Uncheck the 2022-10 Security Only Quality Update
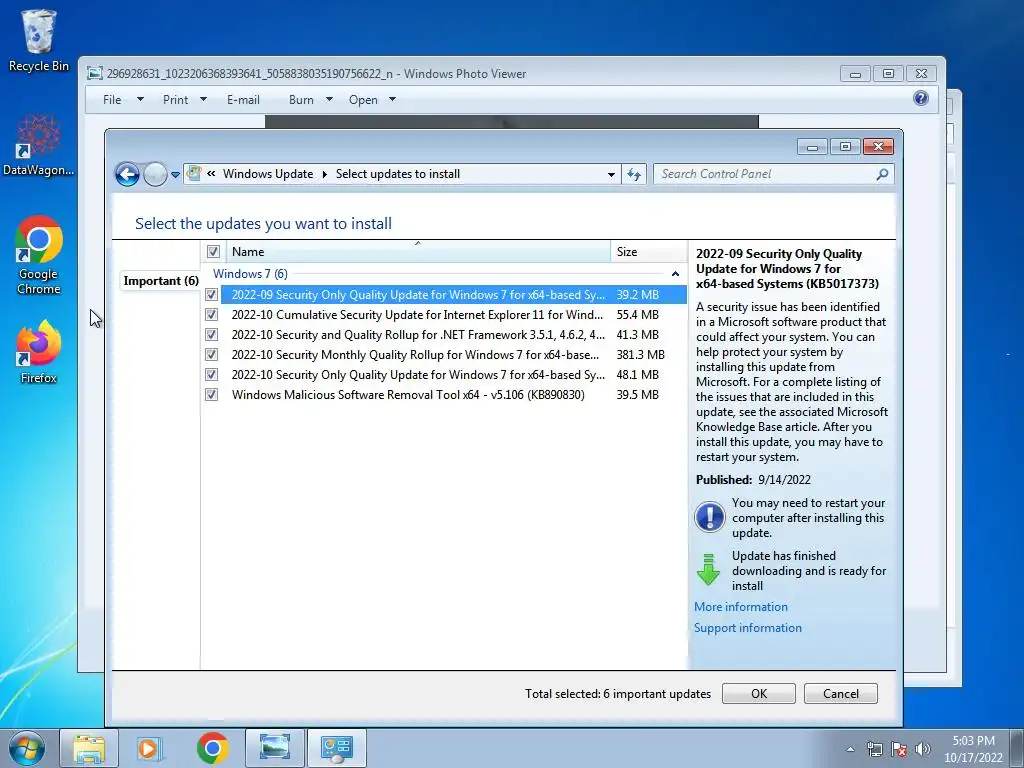The width and height of the screenshot is (1024, 768). pos(212,375)
